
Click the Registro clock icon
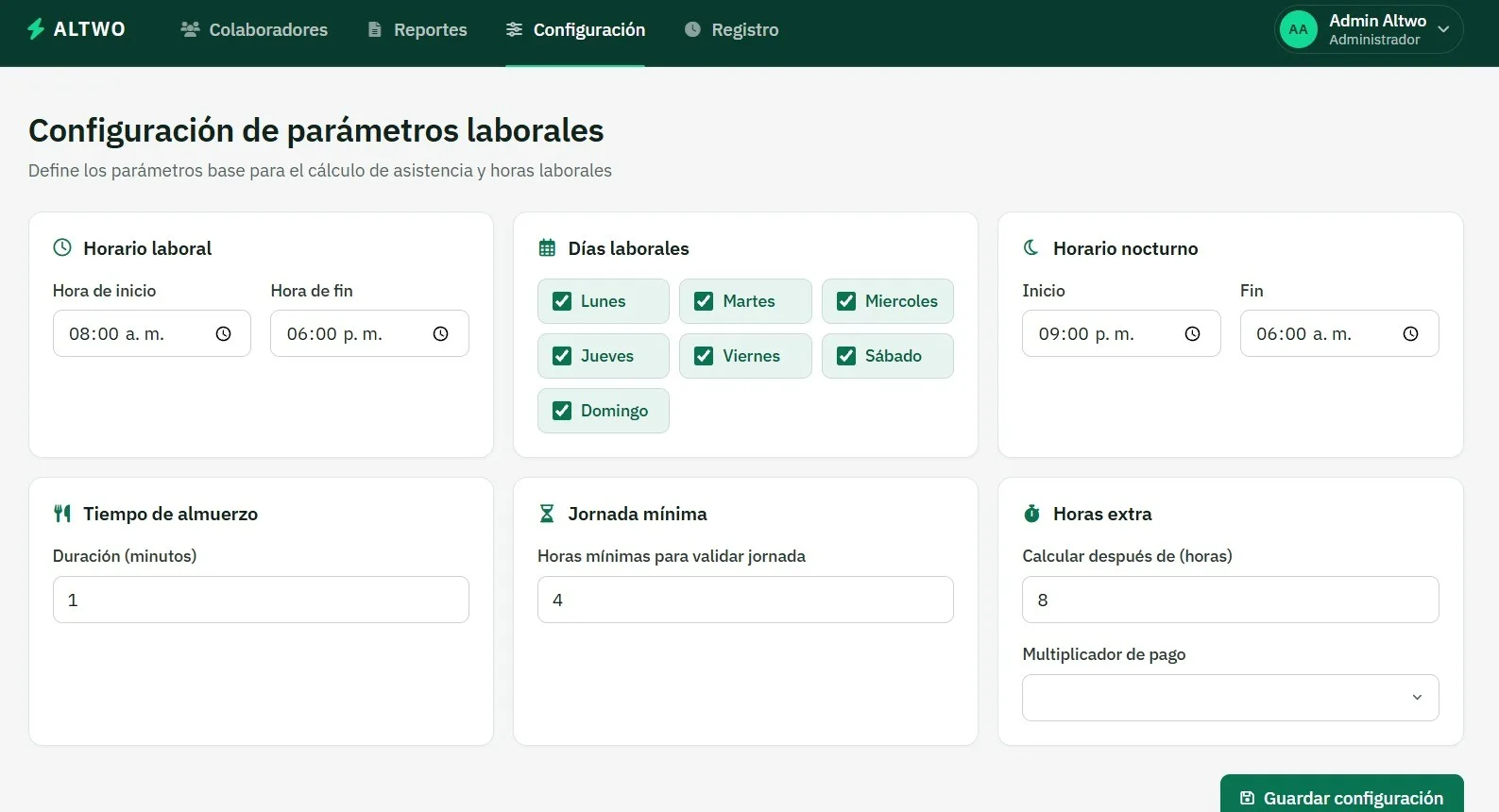pos(692,29)
